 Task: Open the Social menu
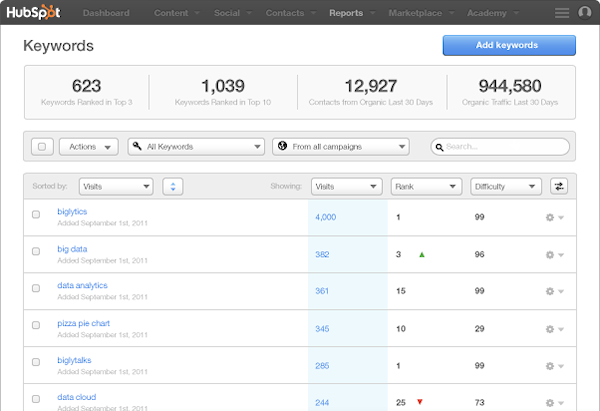pos(233,13)
